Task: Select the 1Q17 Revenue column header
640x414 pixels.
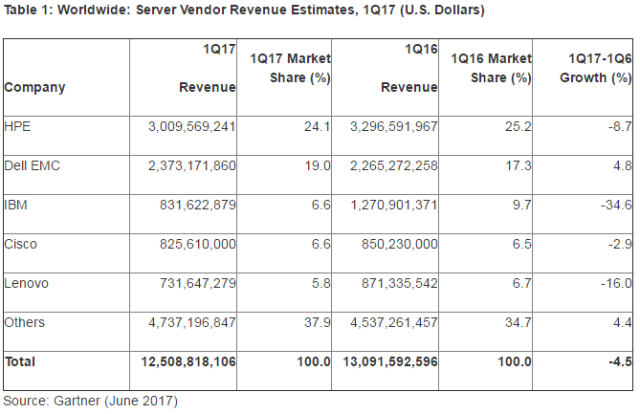Action: point(207,68)
